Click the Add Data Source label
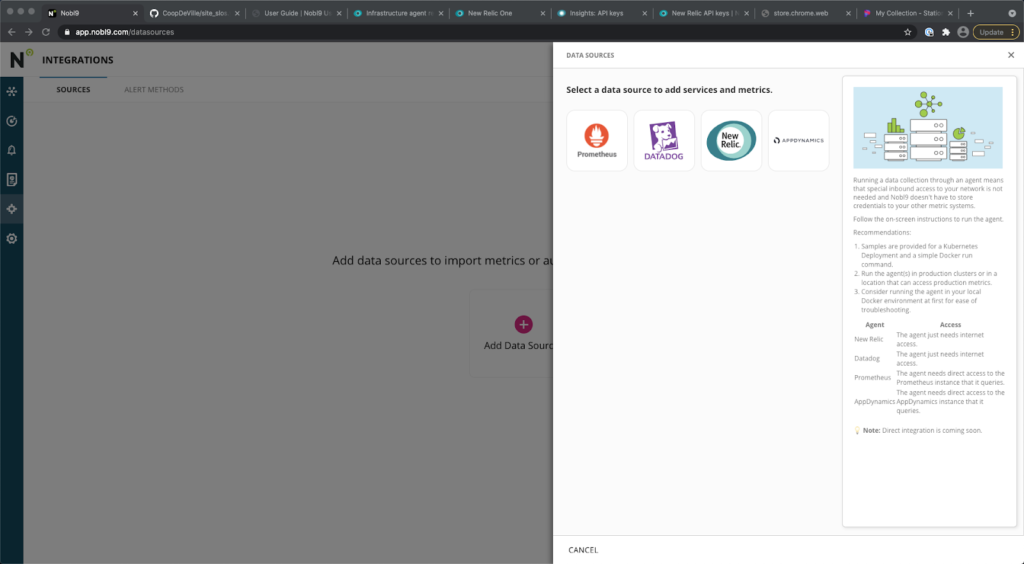 [518, 345]
